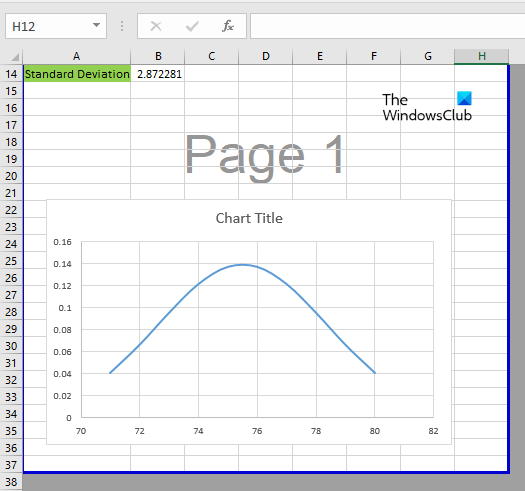
Task: Click the 0.16 vertical axis label
Action: [63, 242]
